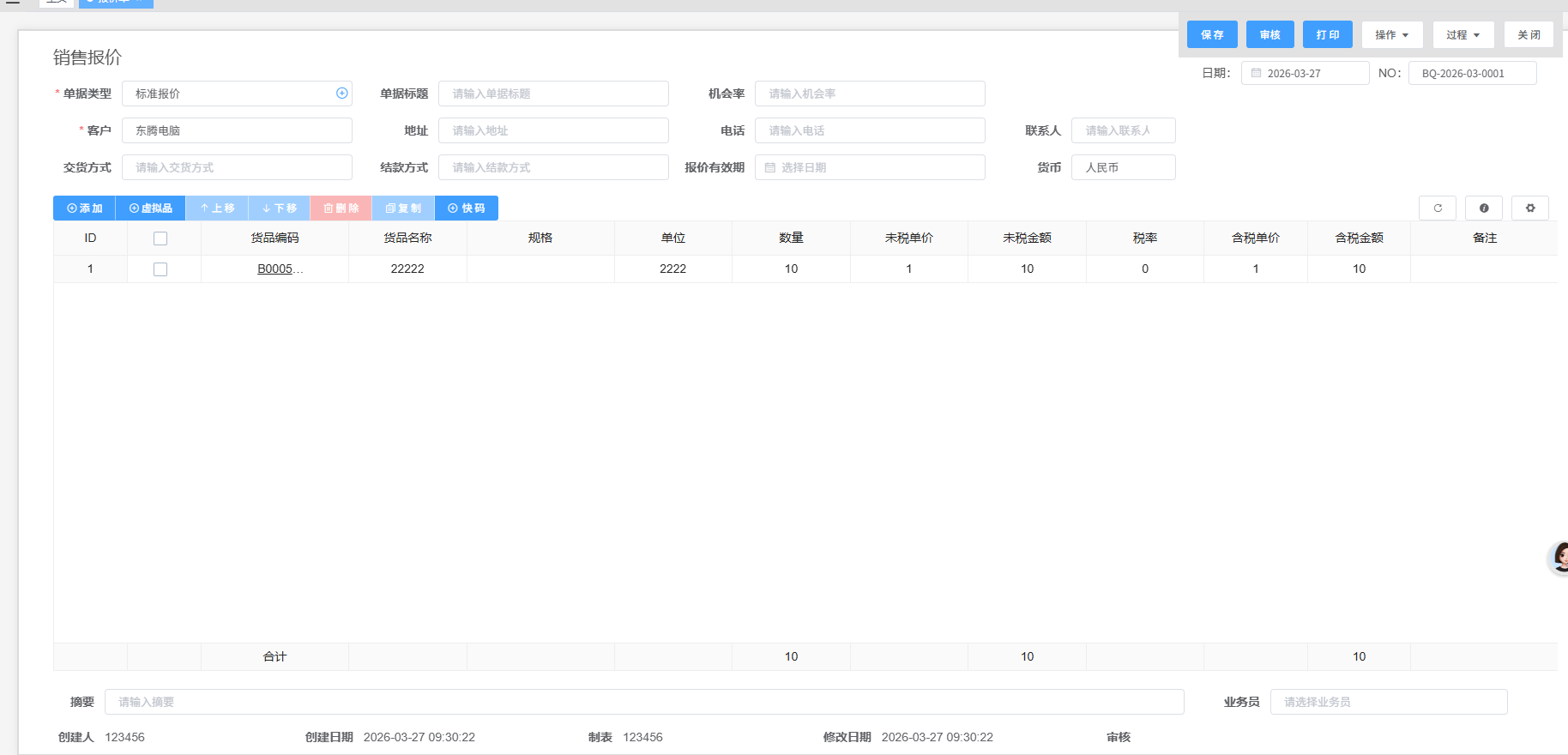Click the customer service avatar icon
The width and height of the screenshot is (1568, 755).
point(1559,558)
